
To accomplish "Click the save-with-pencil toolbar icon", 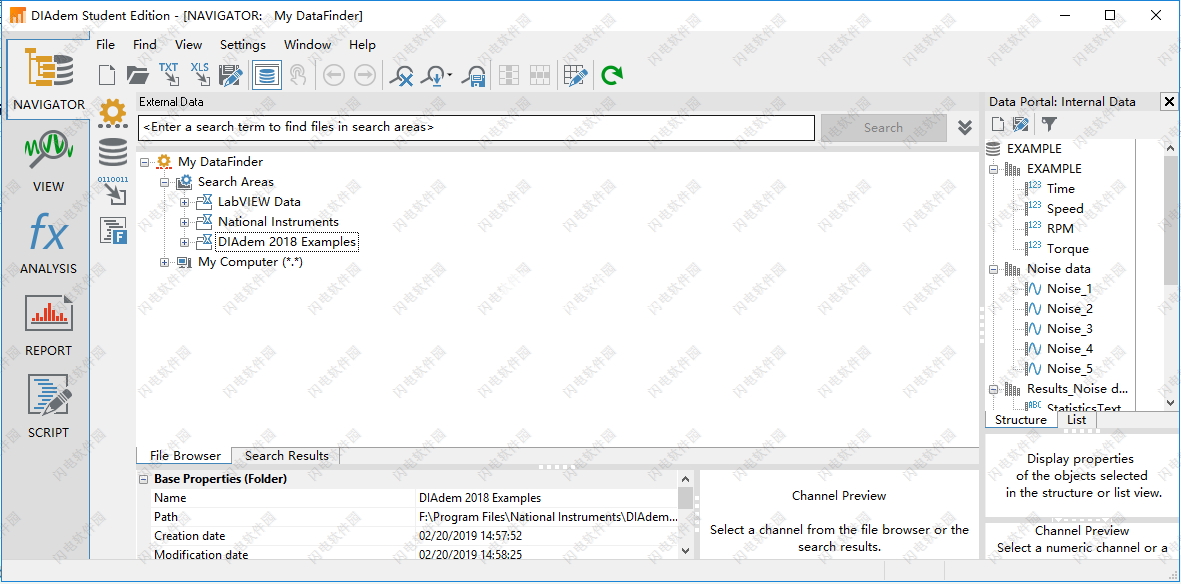I will [230, 75].
